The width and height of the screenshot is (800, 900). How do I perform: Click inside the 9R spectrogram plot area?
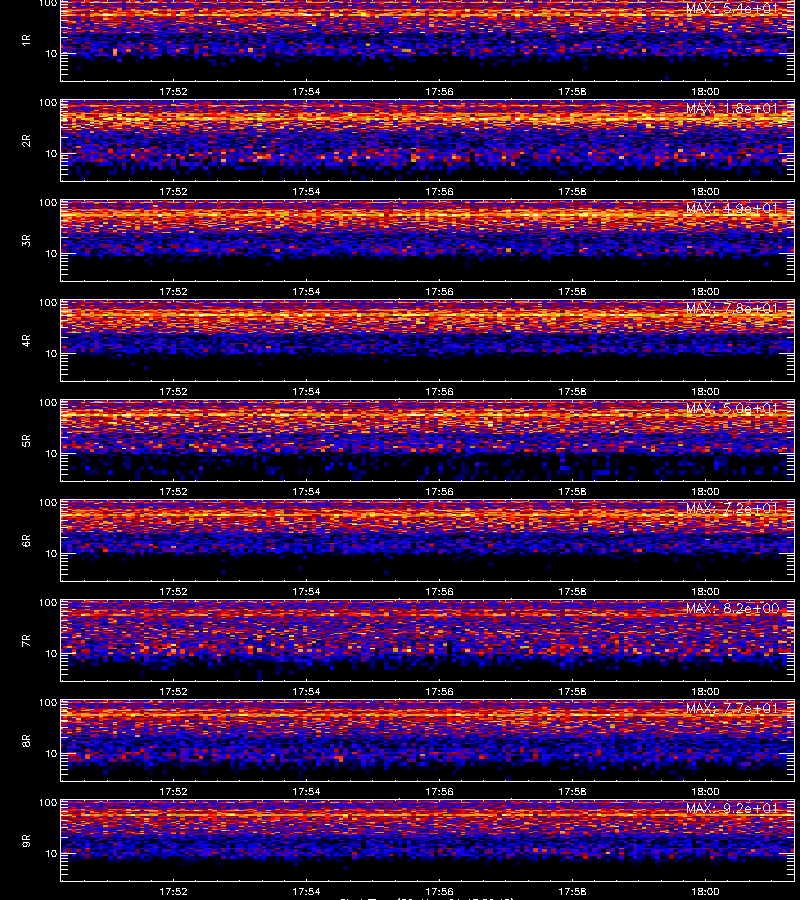point(428,840)
